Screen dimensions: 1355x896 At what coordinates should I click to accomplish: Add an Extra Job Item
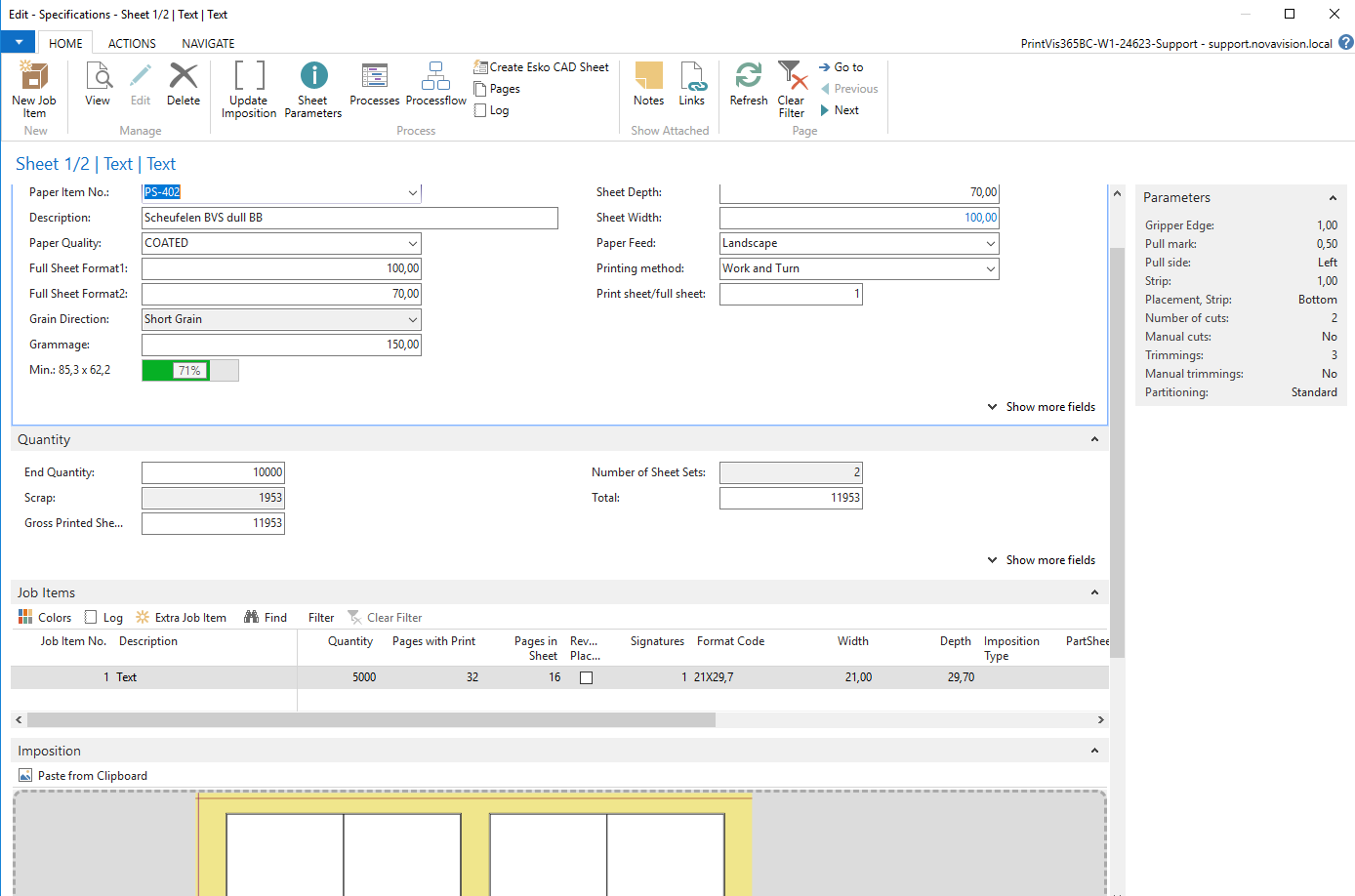click(x=182, y=618)
